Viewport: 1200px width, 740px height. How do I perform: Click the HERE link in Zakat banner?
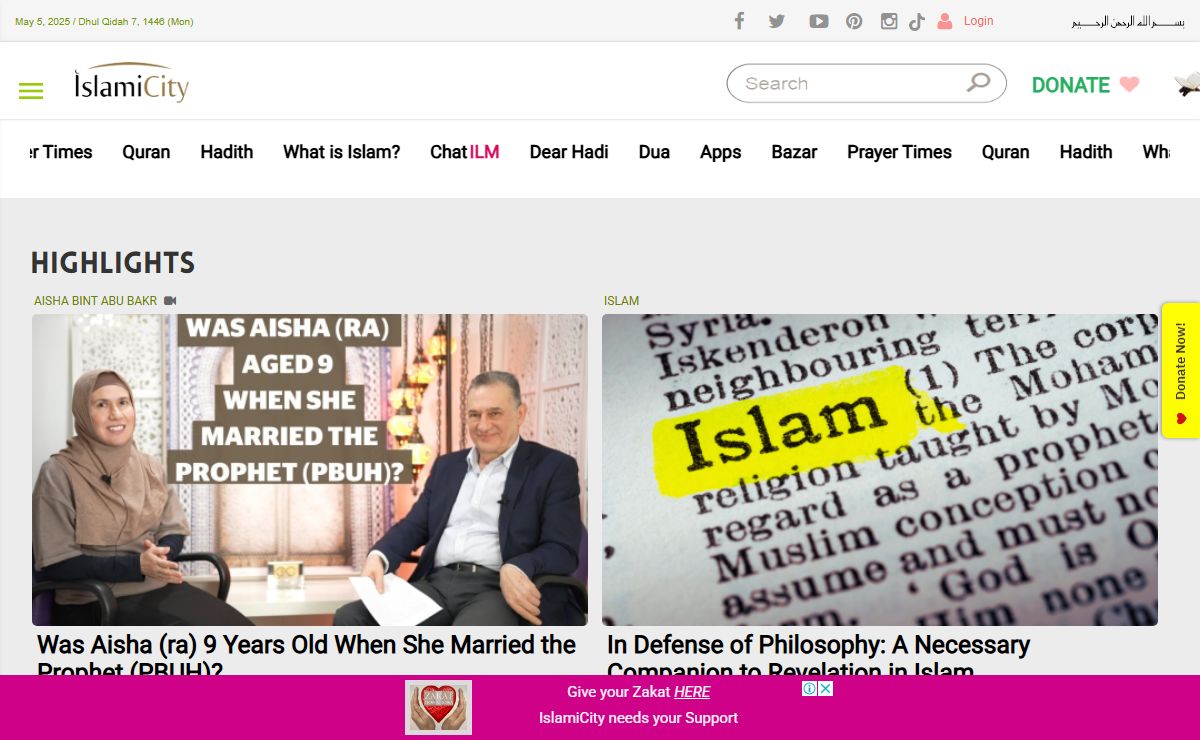click(x=692, y=692)
